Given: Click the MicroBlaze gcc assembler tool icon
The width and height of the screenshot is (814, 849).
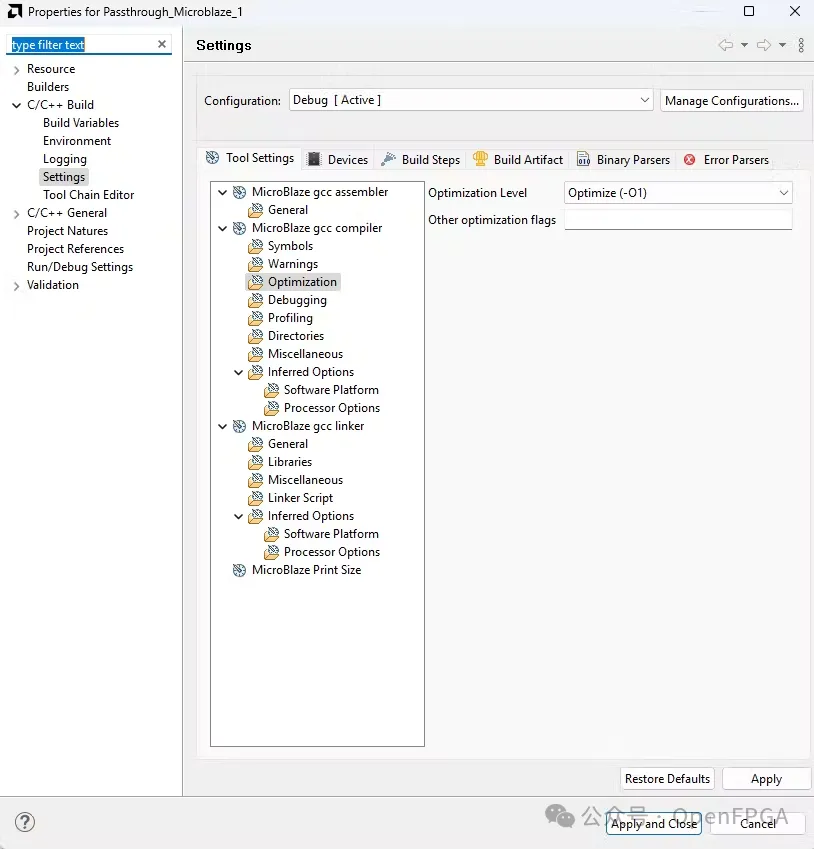Looking at the screenshot, I should coord(239,192).
